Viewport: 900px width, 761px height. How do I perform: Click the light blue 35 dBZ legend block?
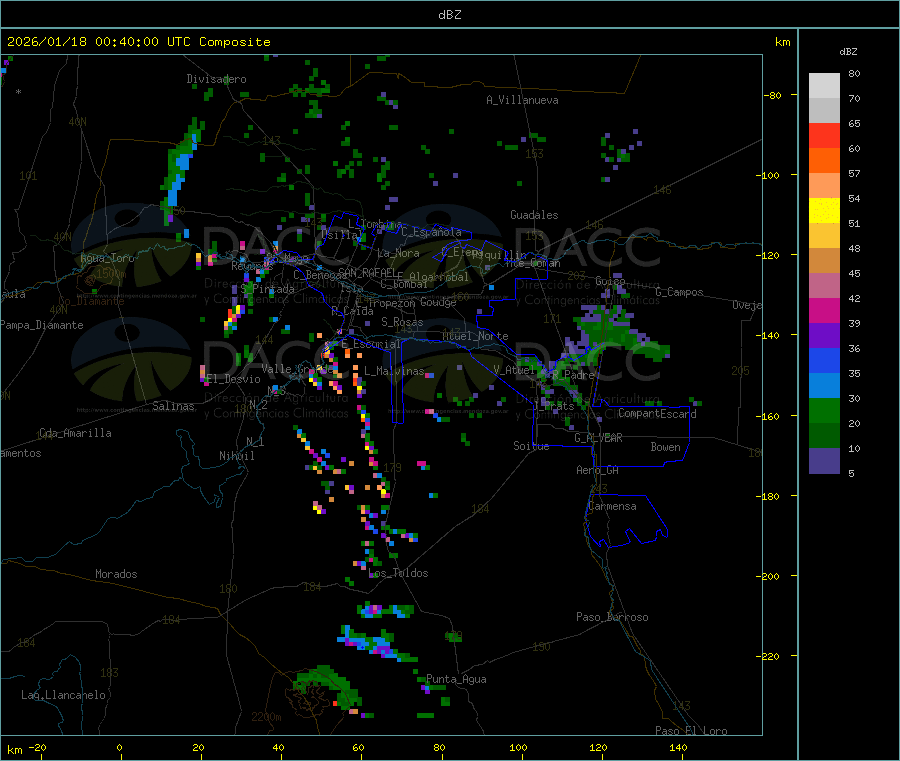[x=824, y=385]
